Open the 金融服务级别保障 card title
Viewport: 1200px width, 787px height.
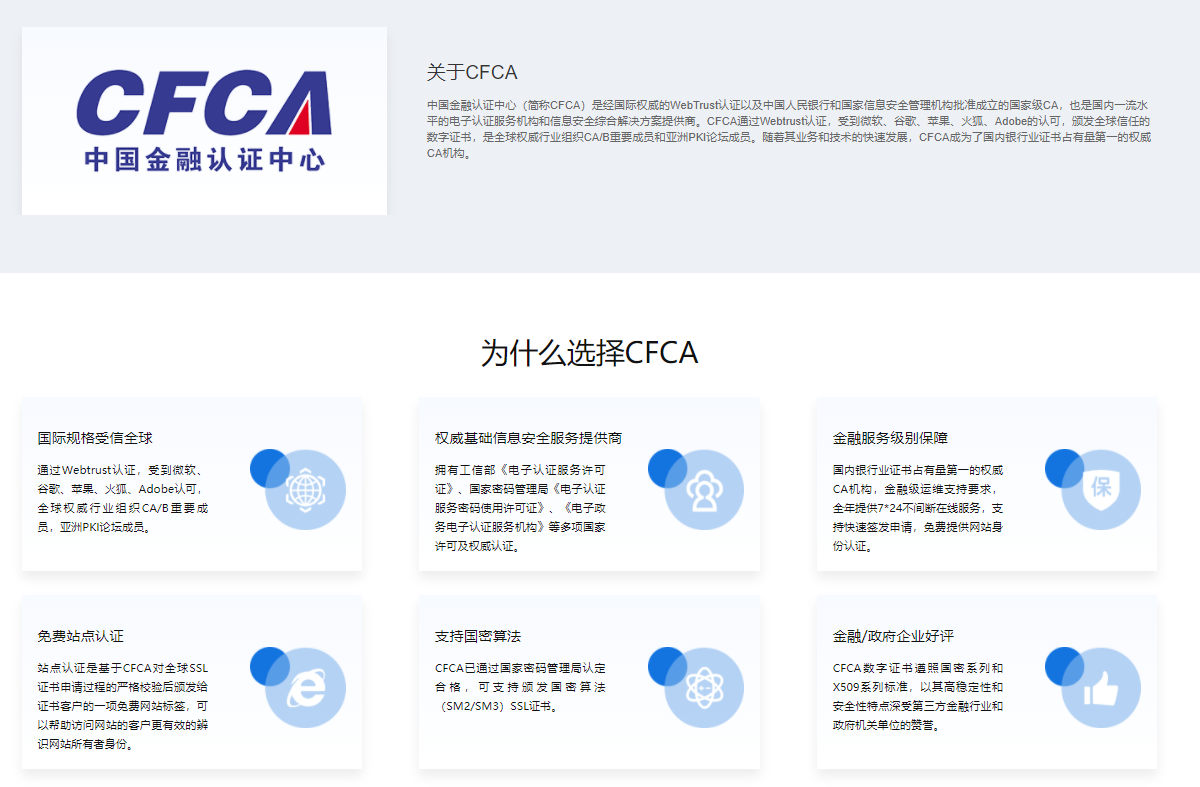point(888,437)
